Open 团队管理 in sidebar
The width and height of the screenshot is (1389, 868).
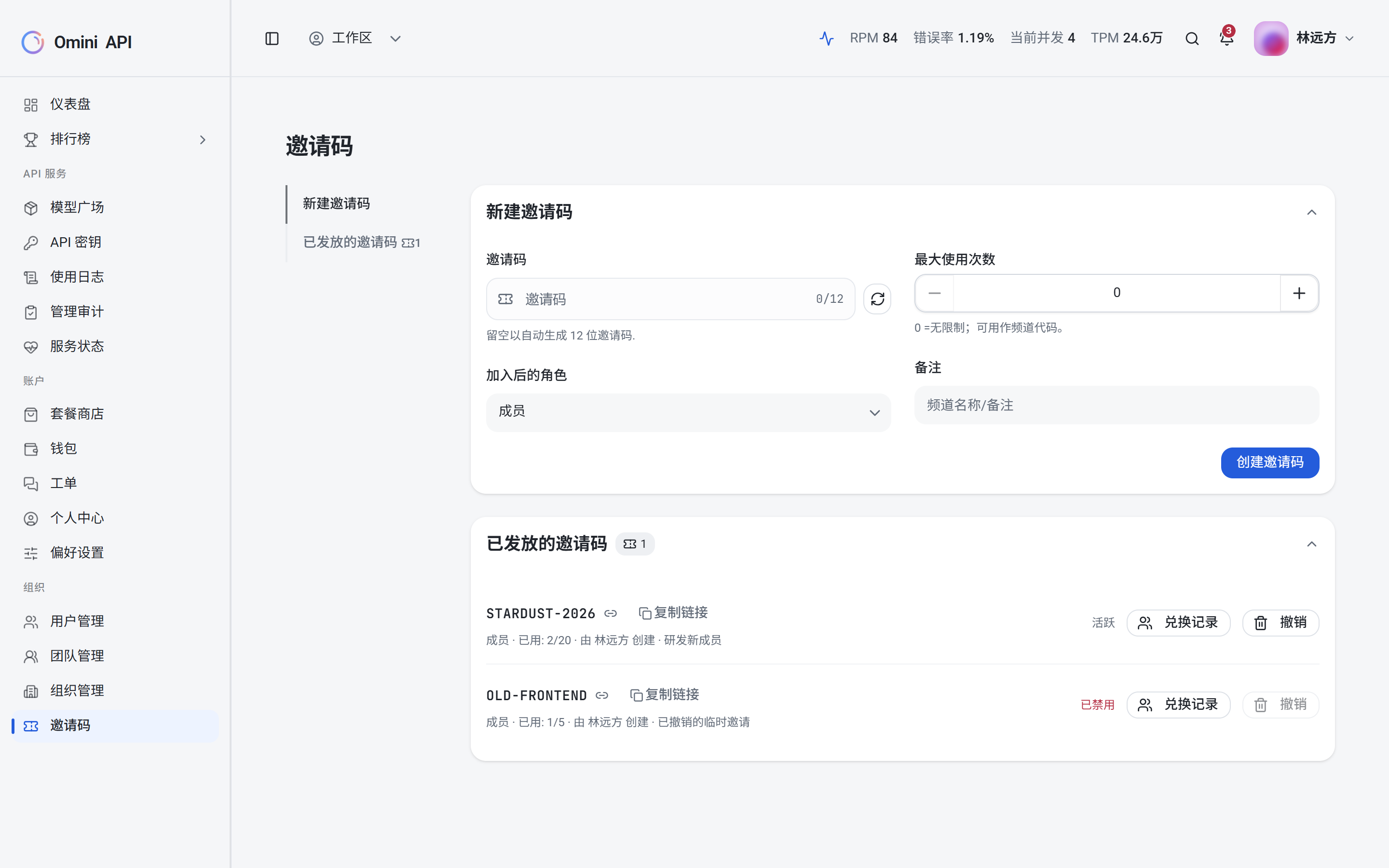[115, 656]
